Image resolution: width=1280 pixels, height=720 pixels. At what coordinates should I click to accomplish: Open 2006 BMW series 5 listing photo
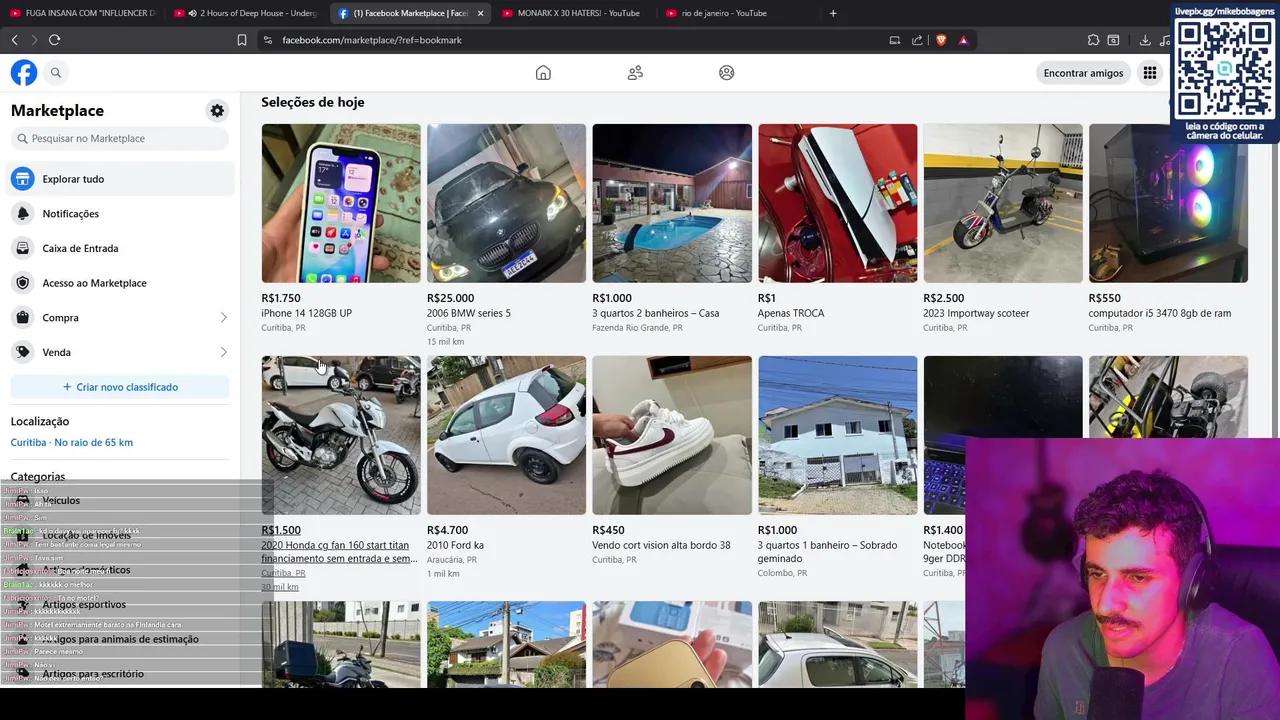506,203
